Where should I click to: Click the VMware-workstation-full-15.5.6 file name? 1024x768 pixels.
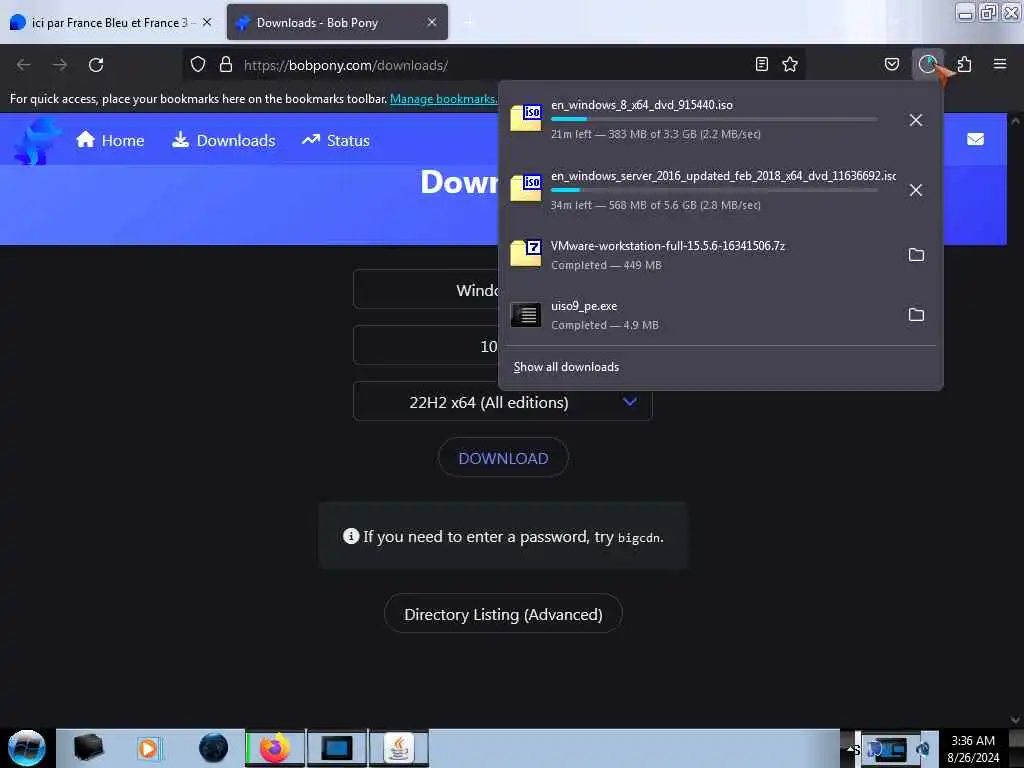click(x=667, y=246)
